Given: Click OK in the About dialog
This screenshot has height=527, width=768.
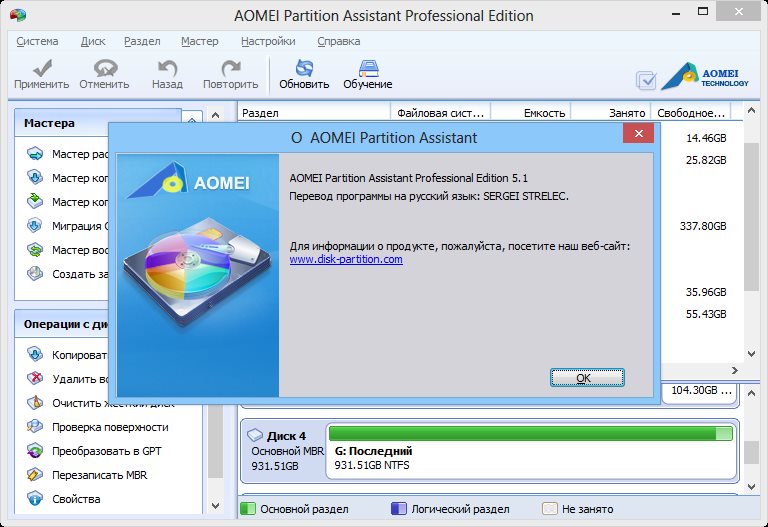Looking at the screenshot, I should pyautogui.click(x=587, y=378).
